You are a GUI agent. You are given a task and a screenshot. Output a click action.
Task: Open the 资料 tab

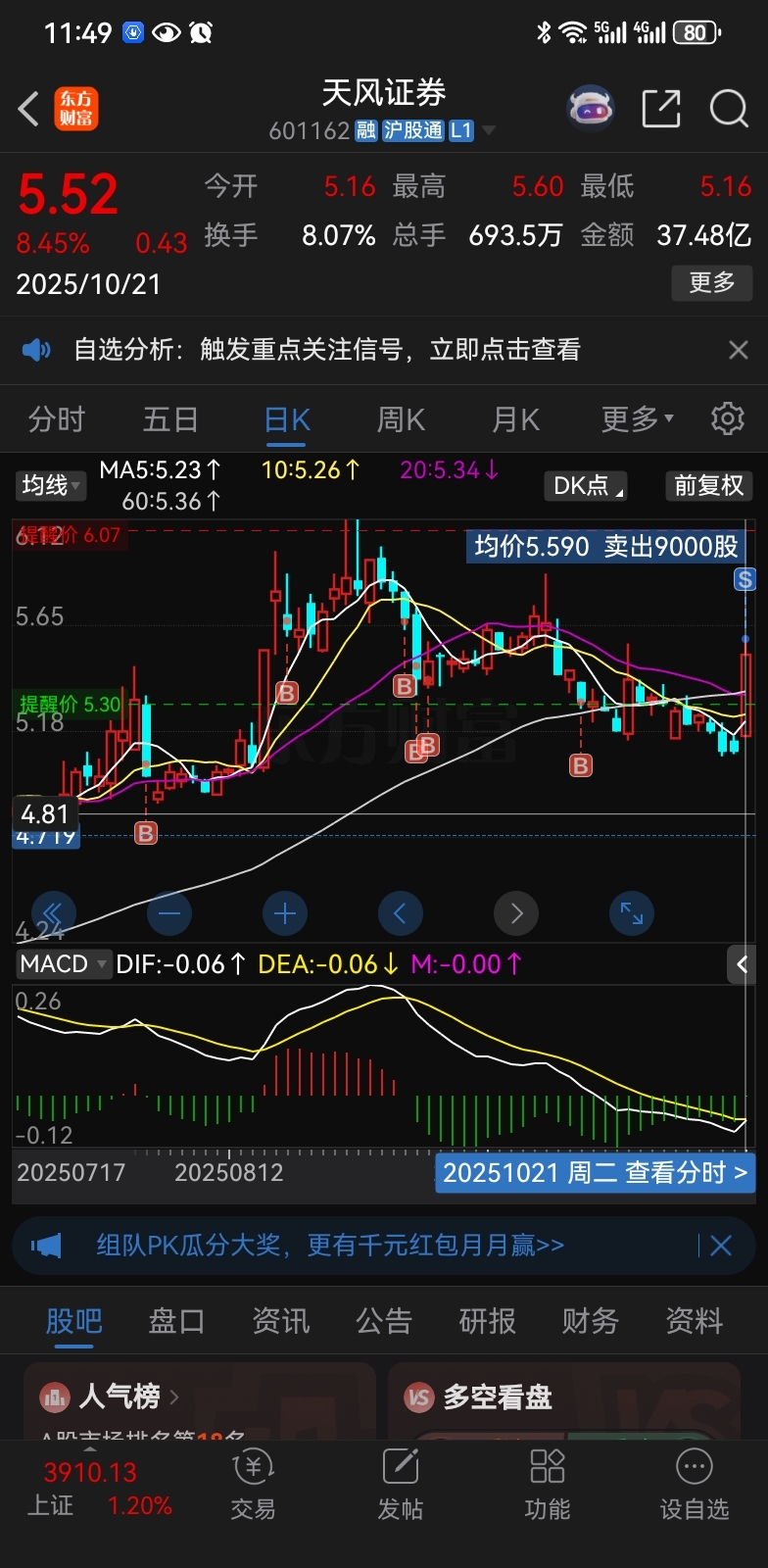click(x=694, y=1321)
